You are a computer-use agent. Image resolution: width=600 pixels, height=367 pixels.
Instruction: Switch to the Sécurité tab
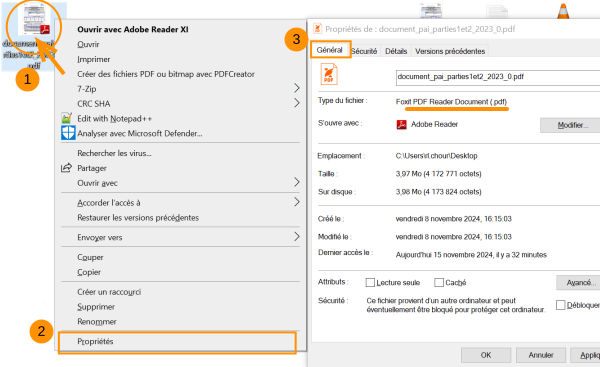click(x=364, y=51)
